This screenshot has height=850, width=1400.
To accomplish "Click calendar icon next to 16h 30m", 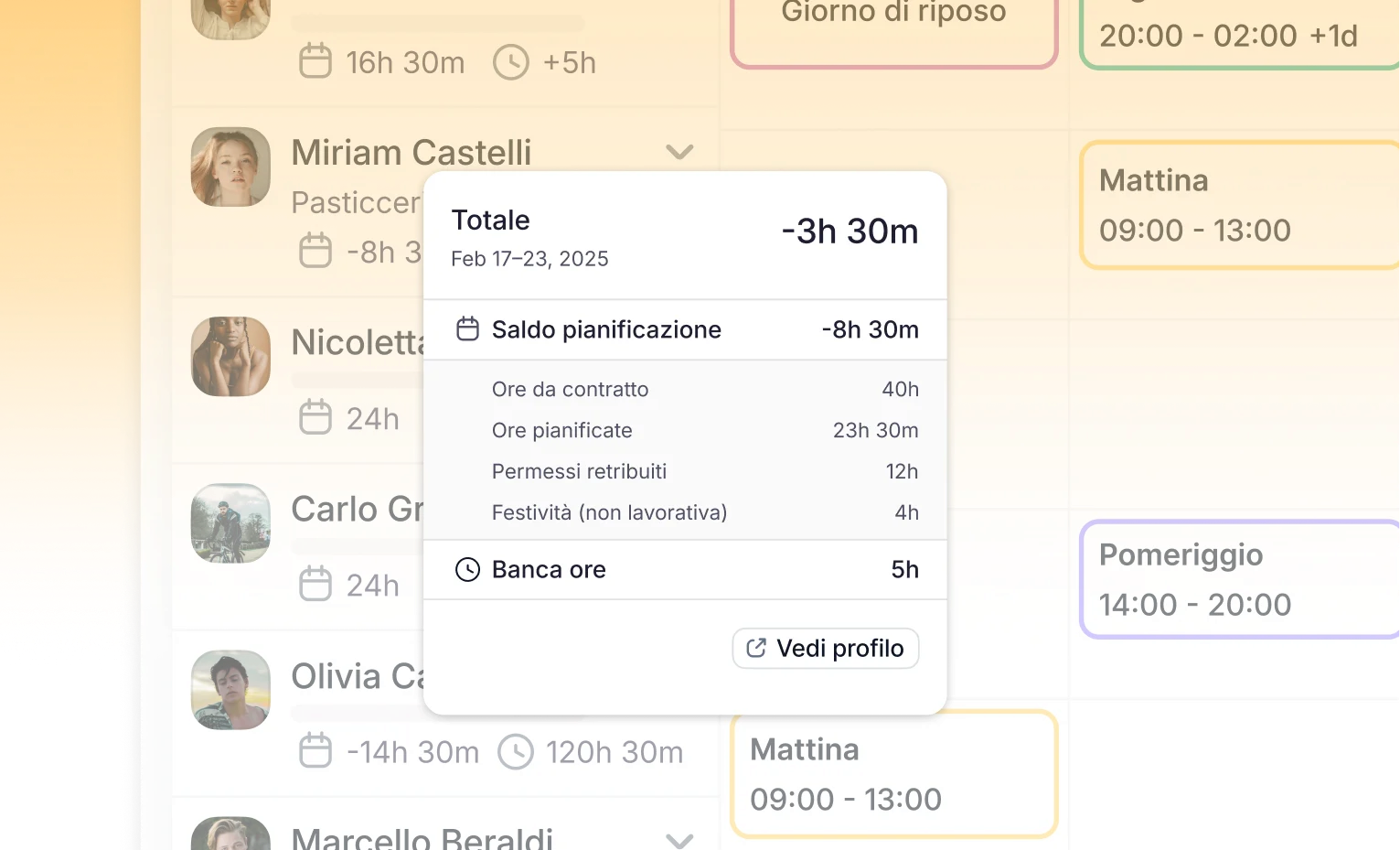I will click(315, 62).
